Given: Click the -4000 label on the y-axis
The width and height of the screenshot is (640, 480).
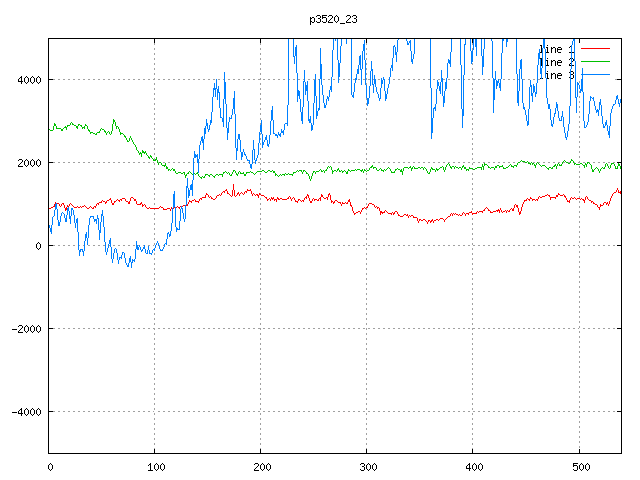Looking at the screenshot, I should [25, 412].
